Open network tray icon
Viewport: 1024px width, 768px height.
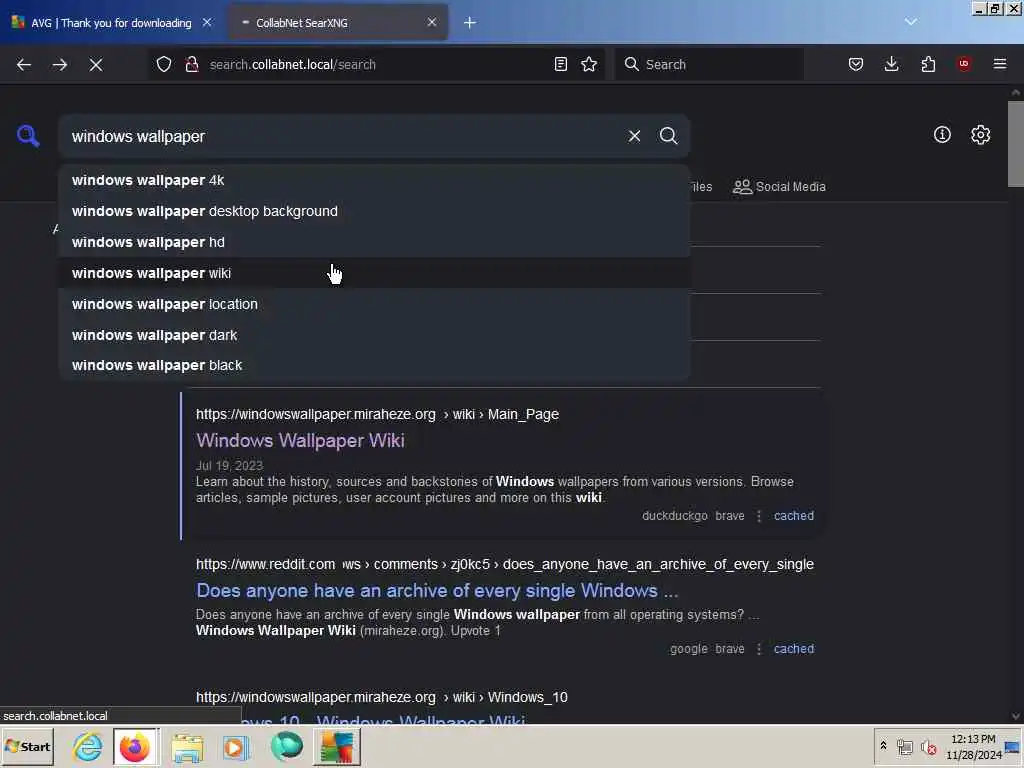click(x=904, y=746)
